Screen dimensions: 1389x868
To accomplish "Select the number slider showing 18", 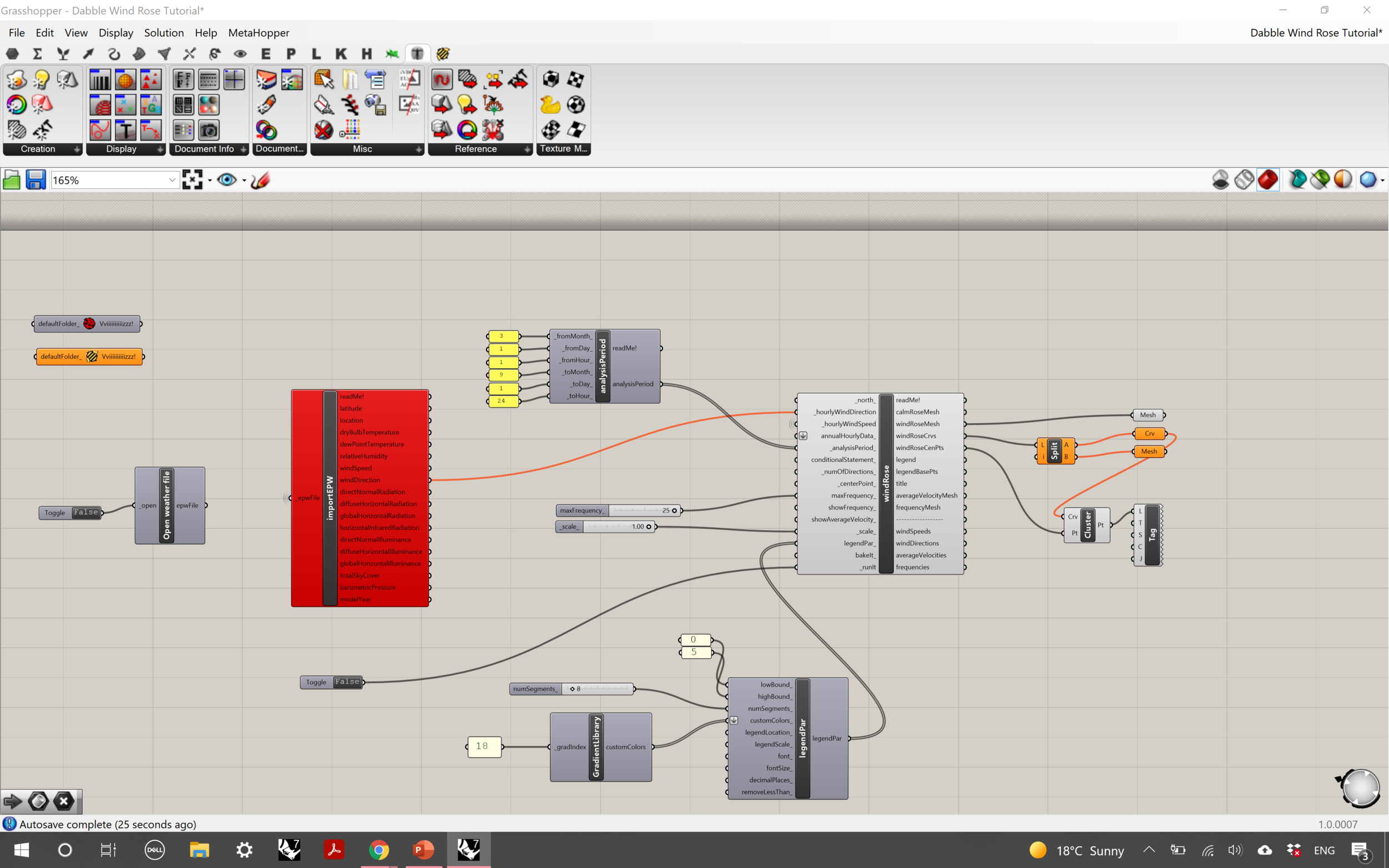I will [x=484, y=746].
